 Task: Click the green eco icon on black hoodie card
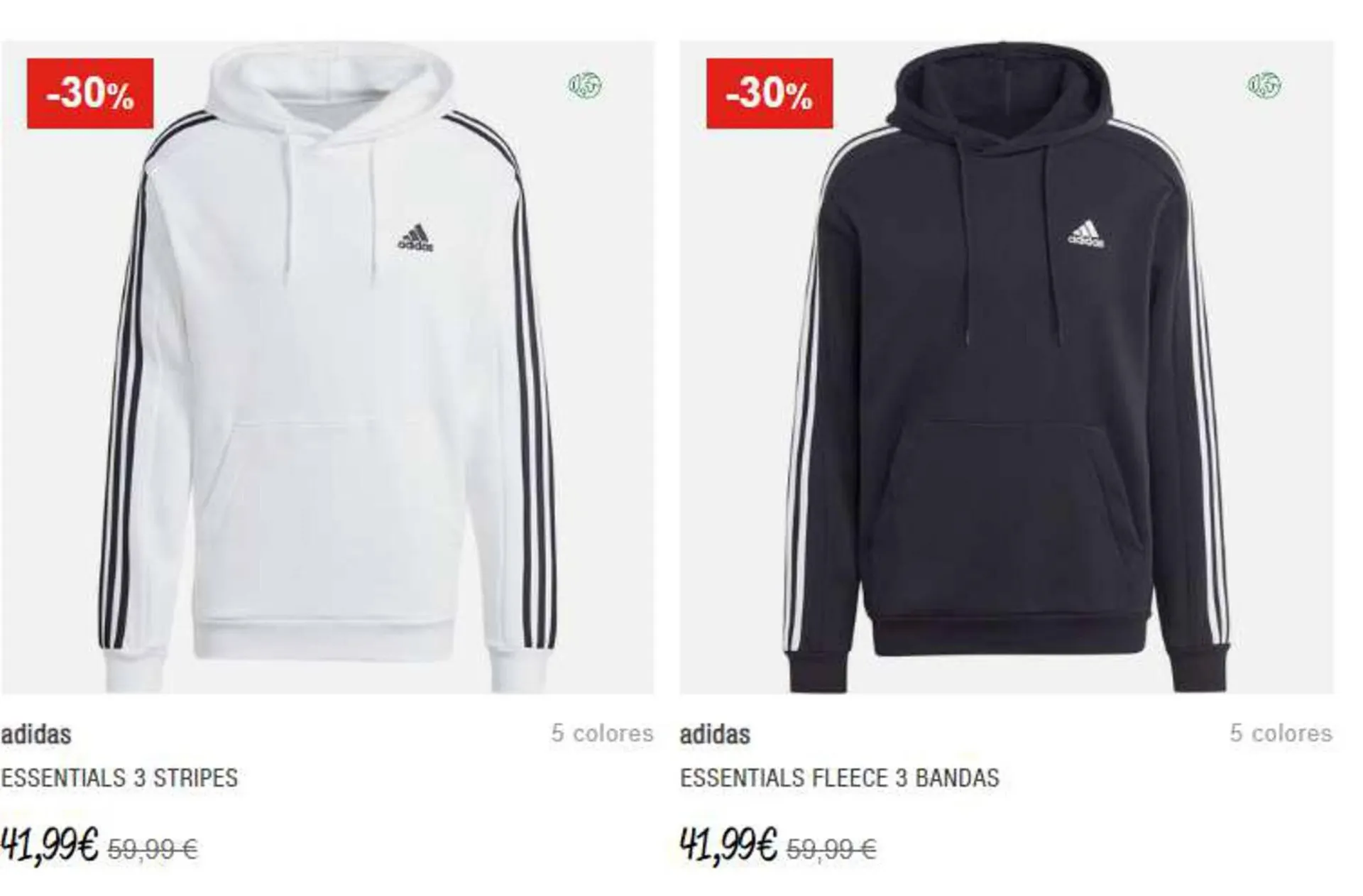point(1264,86)
